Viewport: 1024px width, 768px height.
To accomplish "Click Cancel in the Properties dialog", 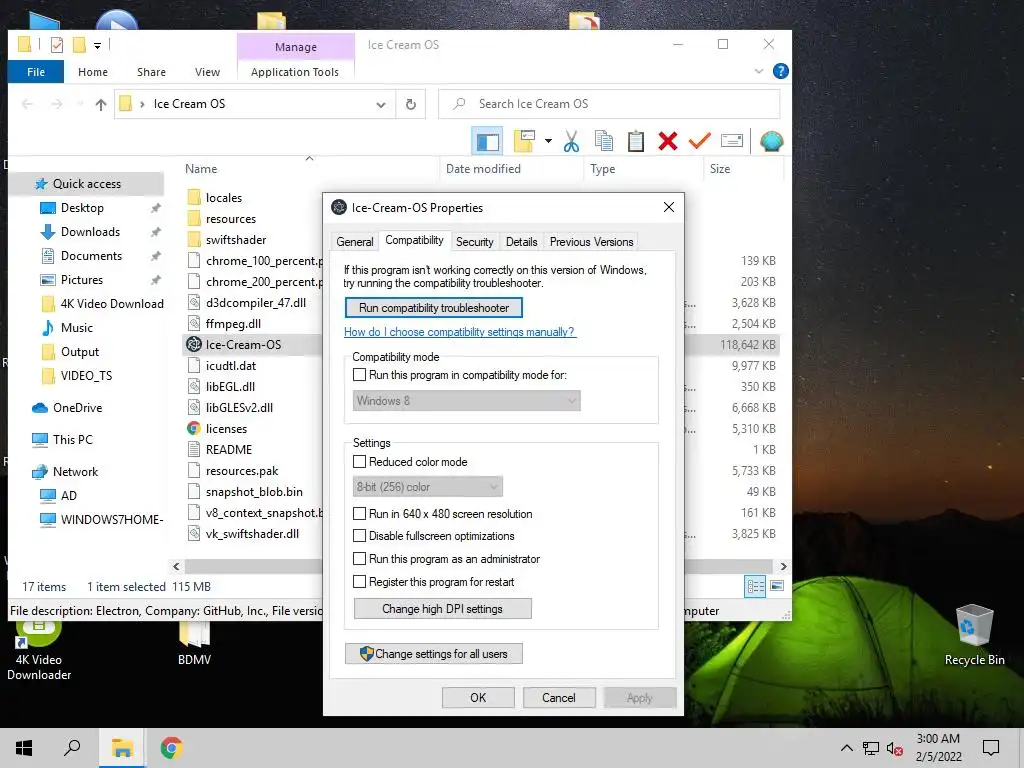I will tap(558, 697).
